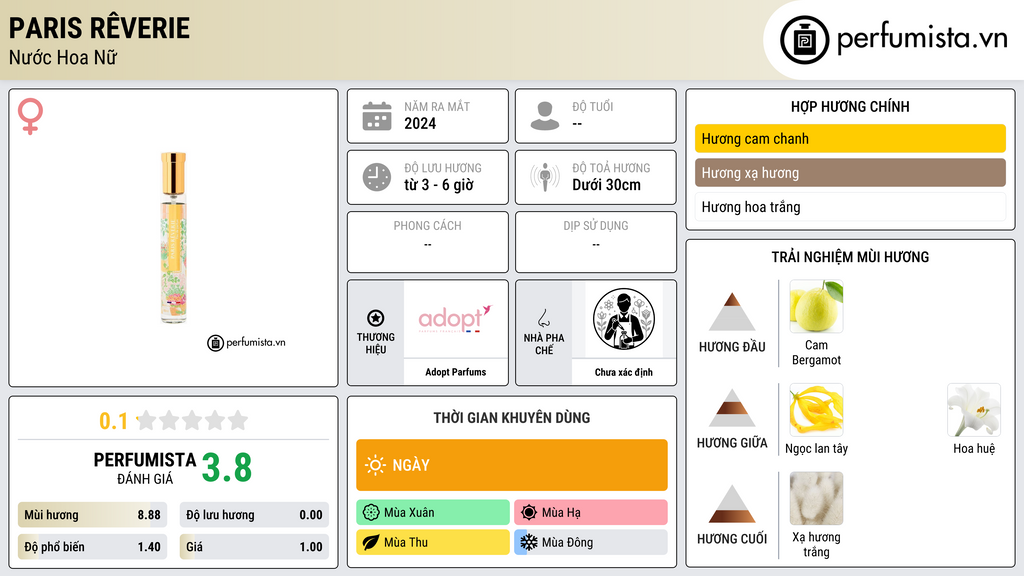Open the Ngọc lan tây note image
1024x576 pixels.
pyautogui.click(x=816, y=410)
